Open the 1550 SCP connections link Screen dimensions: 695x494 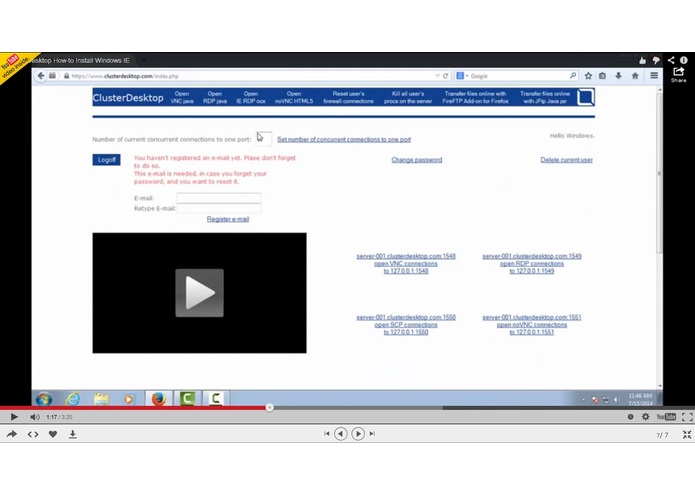[x=406, y=324]
